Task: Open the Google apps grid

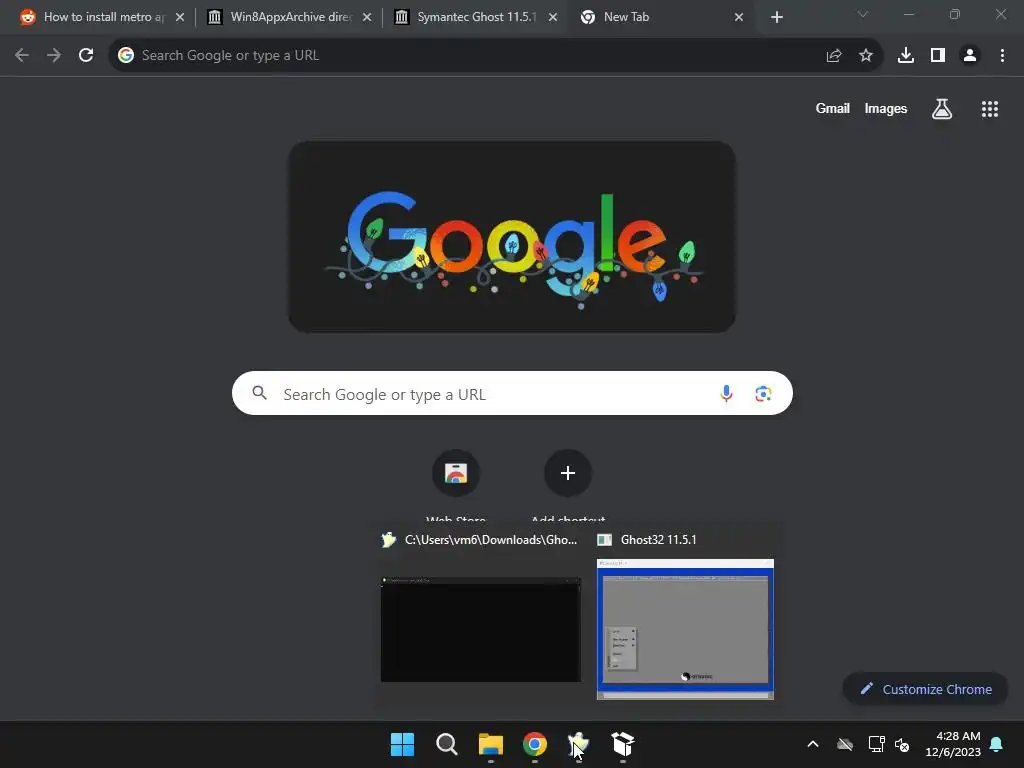Action: [x=990, y=108]
